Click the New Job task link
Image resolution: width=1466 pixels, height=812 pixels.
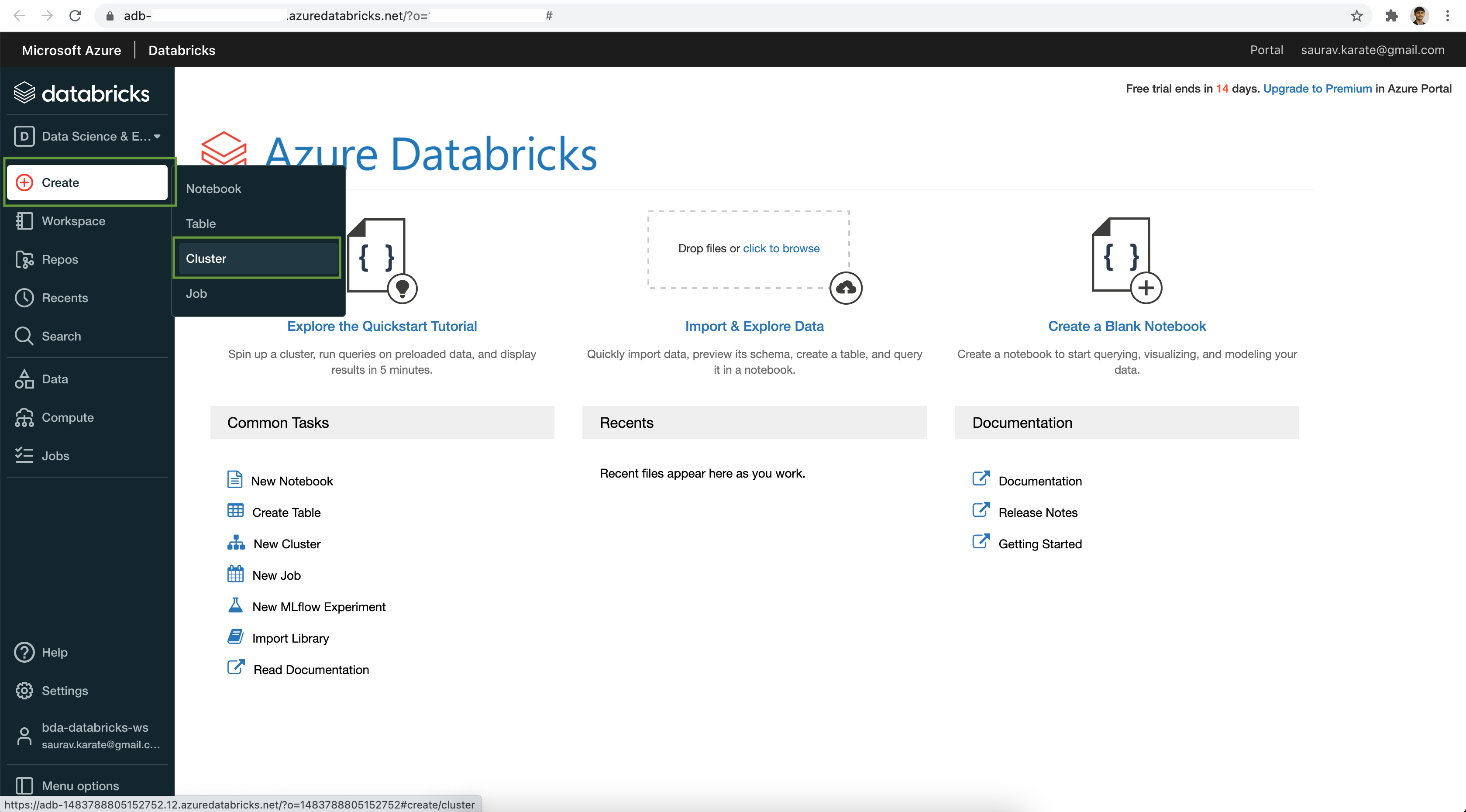pos(276,576)
